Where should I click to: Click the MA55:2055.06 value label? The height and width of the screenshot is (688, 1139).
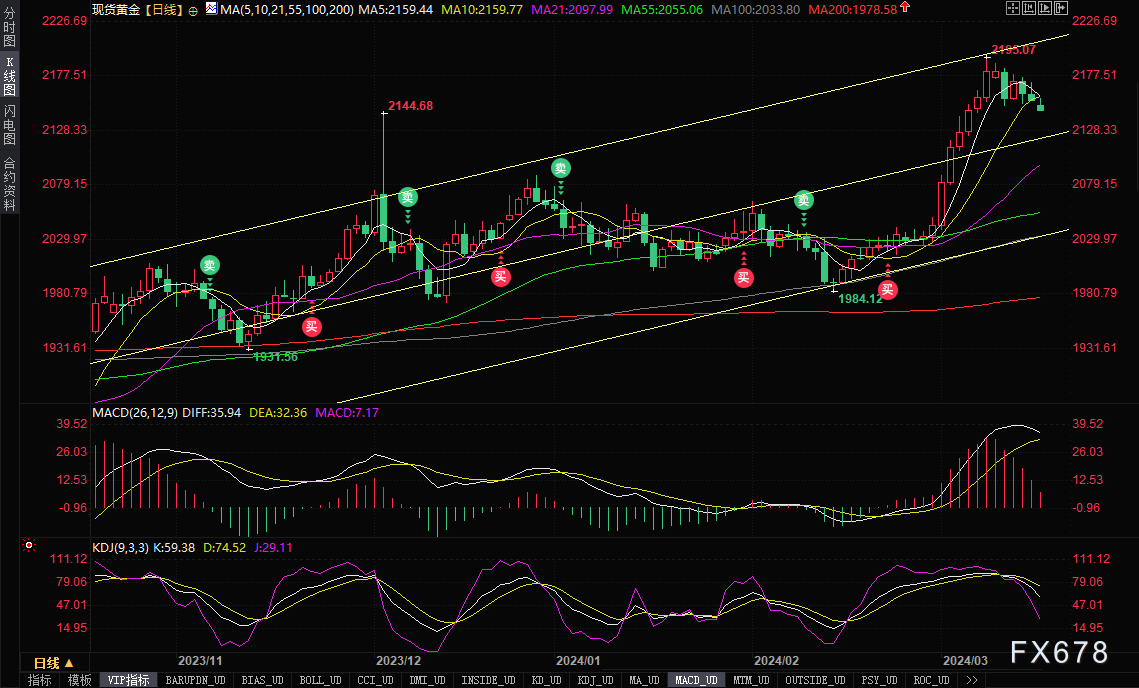tap(662, 9)
